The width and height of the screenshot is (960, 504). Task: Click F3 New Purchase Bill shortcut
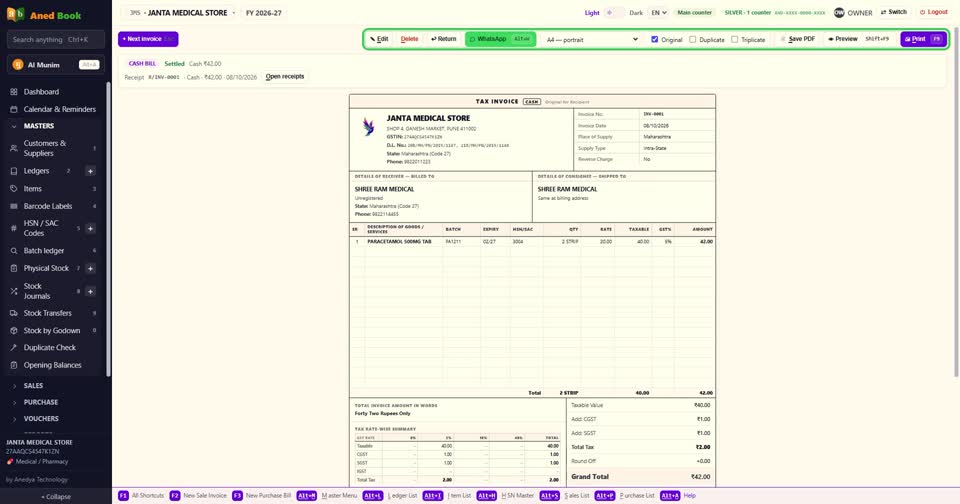pos(261,495)
